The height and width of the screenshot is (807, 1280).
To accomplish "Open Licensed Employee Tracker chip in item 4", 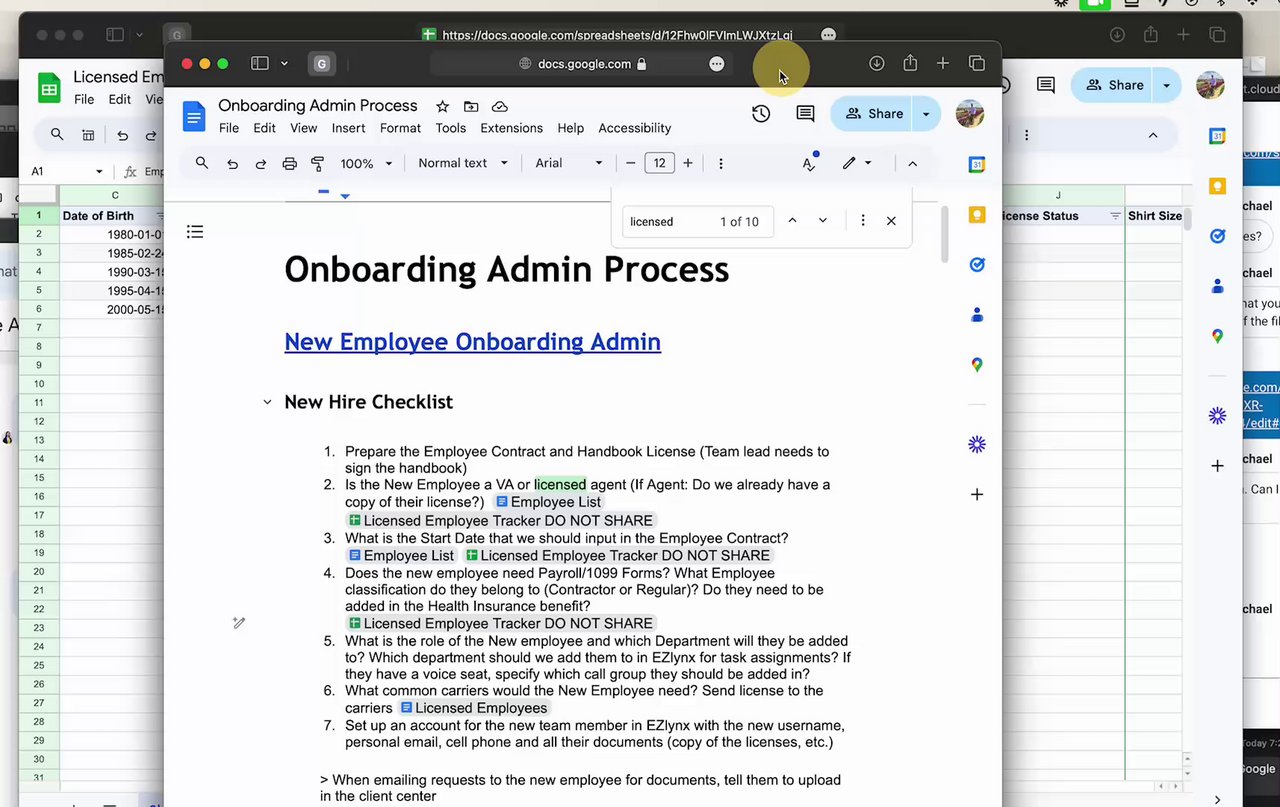I will pos(500,623).
